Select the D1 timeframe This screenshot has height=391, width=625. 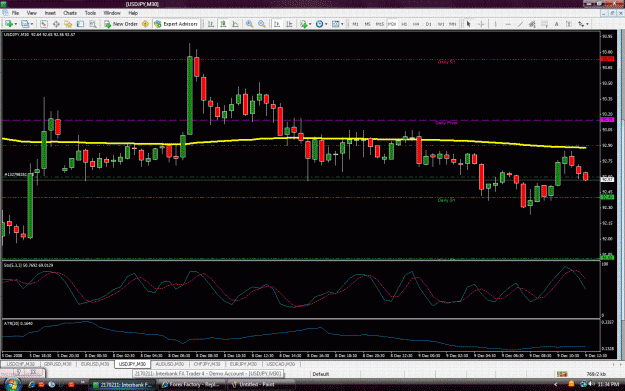428,24
